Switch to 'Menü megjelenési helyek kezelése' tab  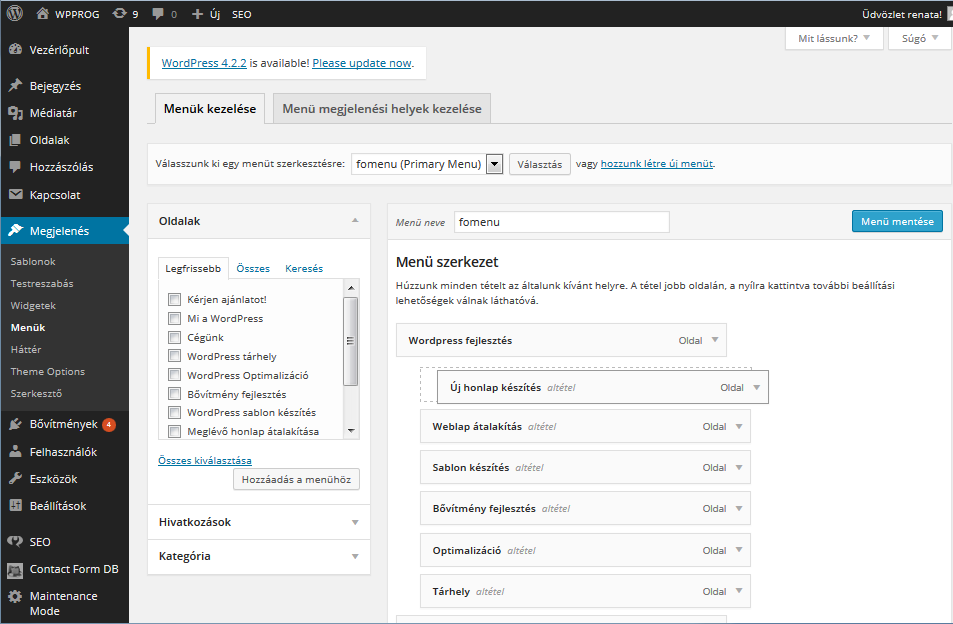point(381,109)
